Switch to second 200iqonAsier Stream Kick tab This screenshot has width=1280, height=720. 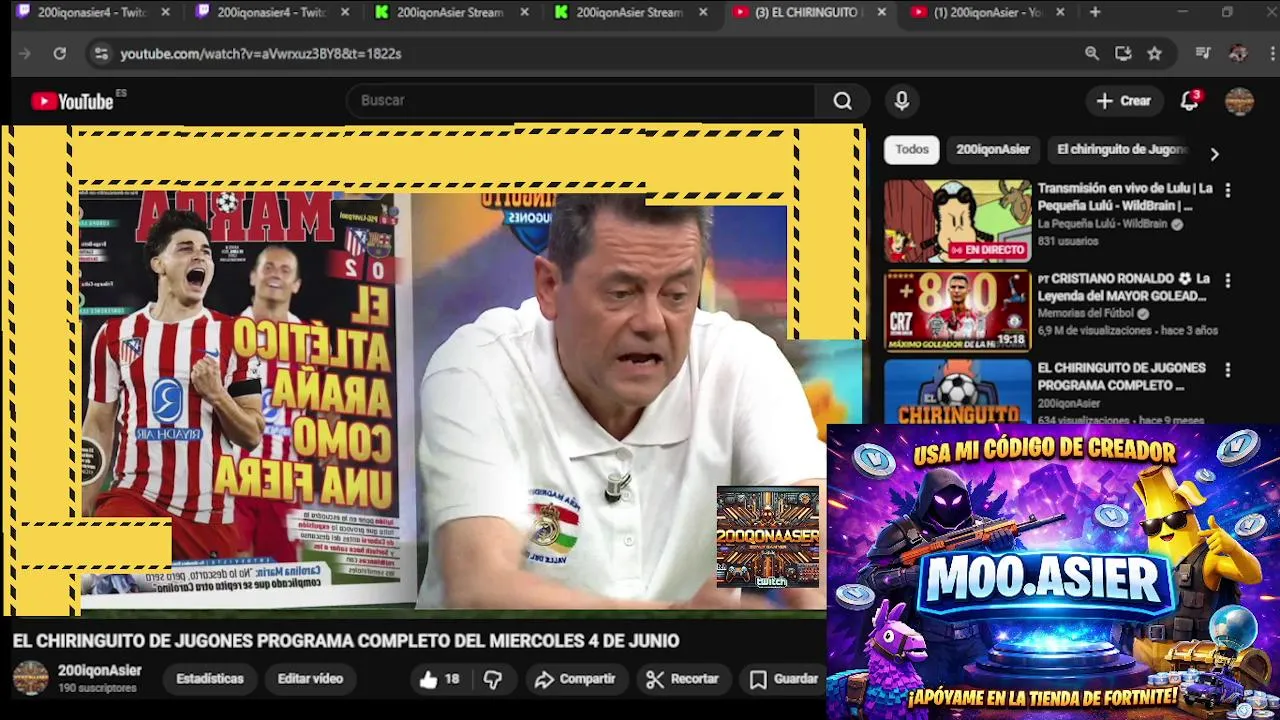pyautogui.click(x=630, y=12)
